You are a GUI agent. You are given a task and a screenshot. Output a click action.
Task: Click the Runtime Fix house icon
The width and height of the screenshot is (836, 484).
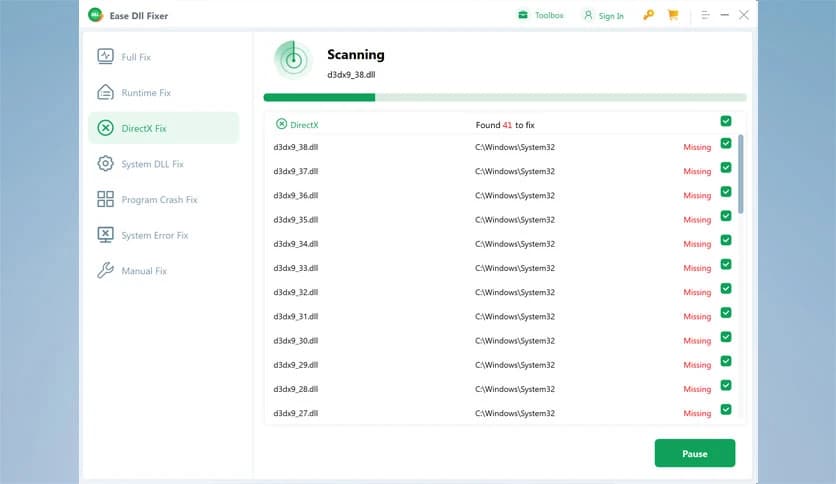point(105,92)
